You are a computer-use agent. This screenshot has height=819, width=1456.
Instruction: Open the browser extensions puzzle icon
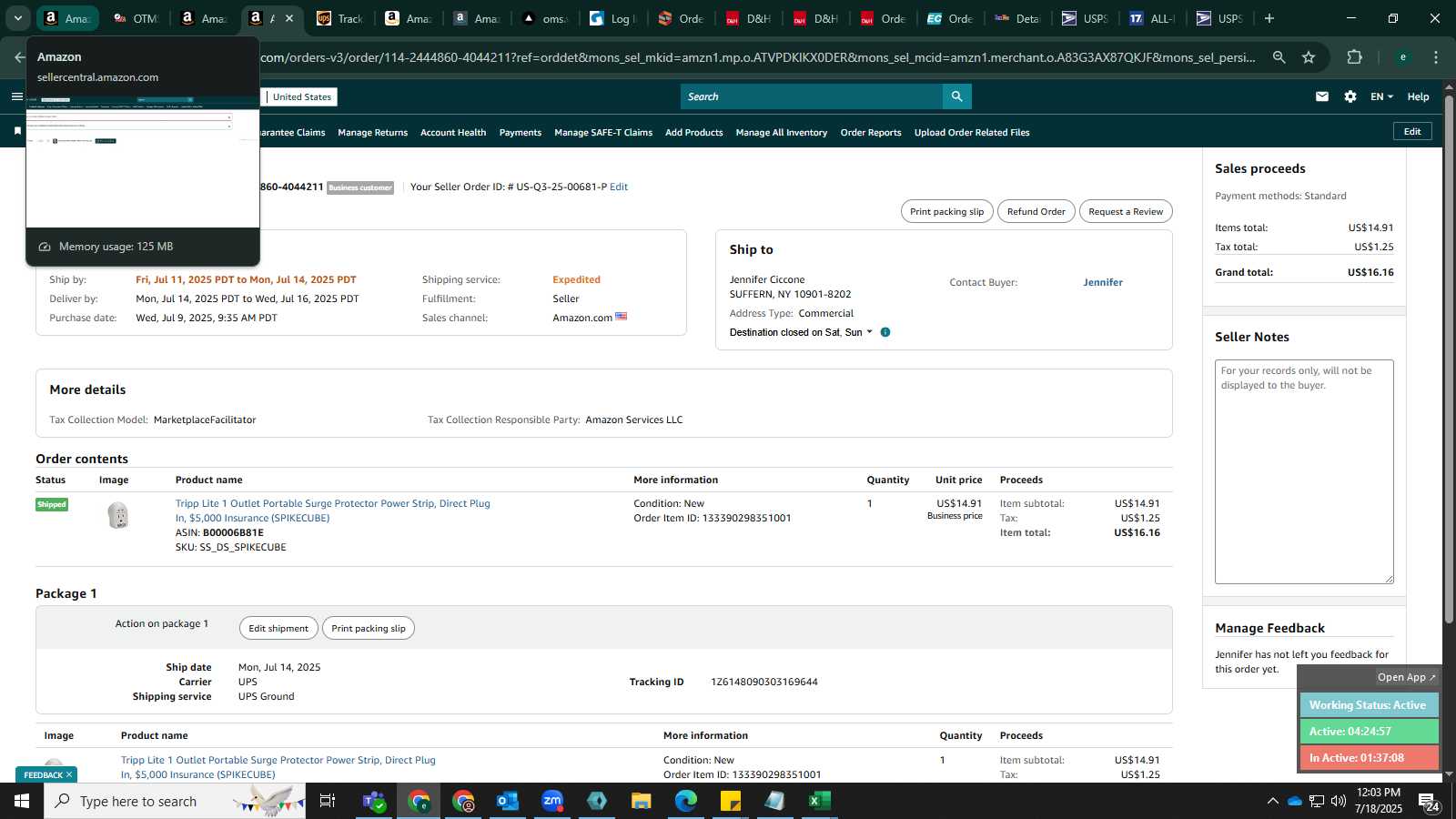pyautogui.click(x=1354, y=57)
